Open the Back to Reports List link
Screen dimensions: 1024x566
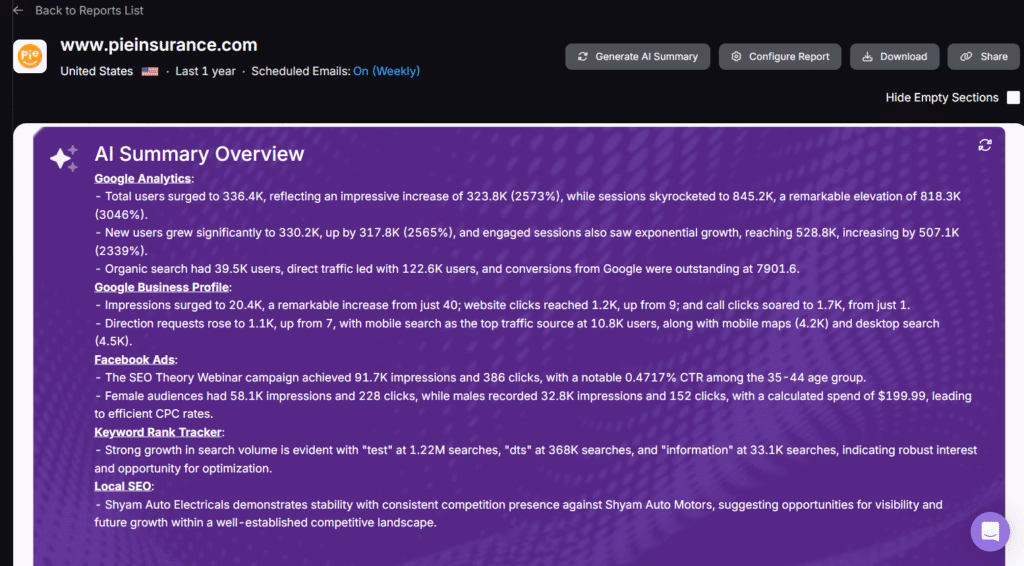(89, 11)
